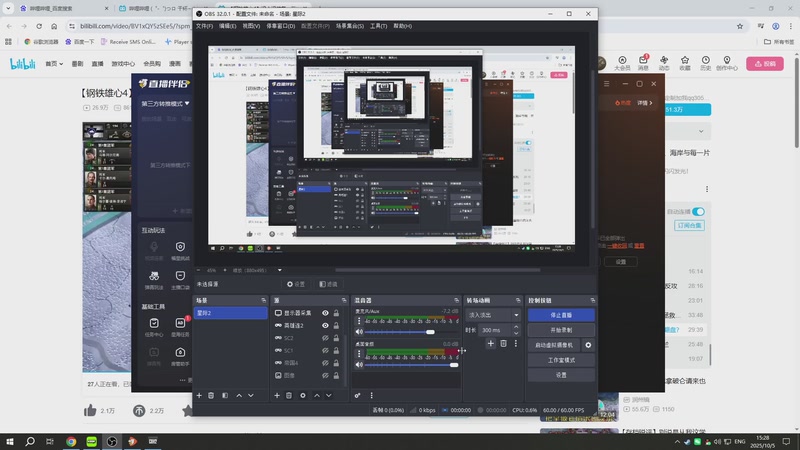Screen dimensions: 800x450
Task: Expand third-party streaming mode dropdown
Action: click(165, 104)
